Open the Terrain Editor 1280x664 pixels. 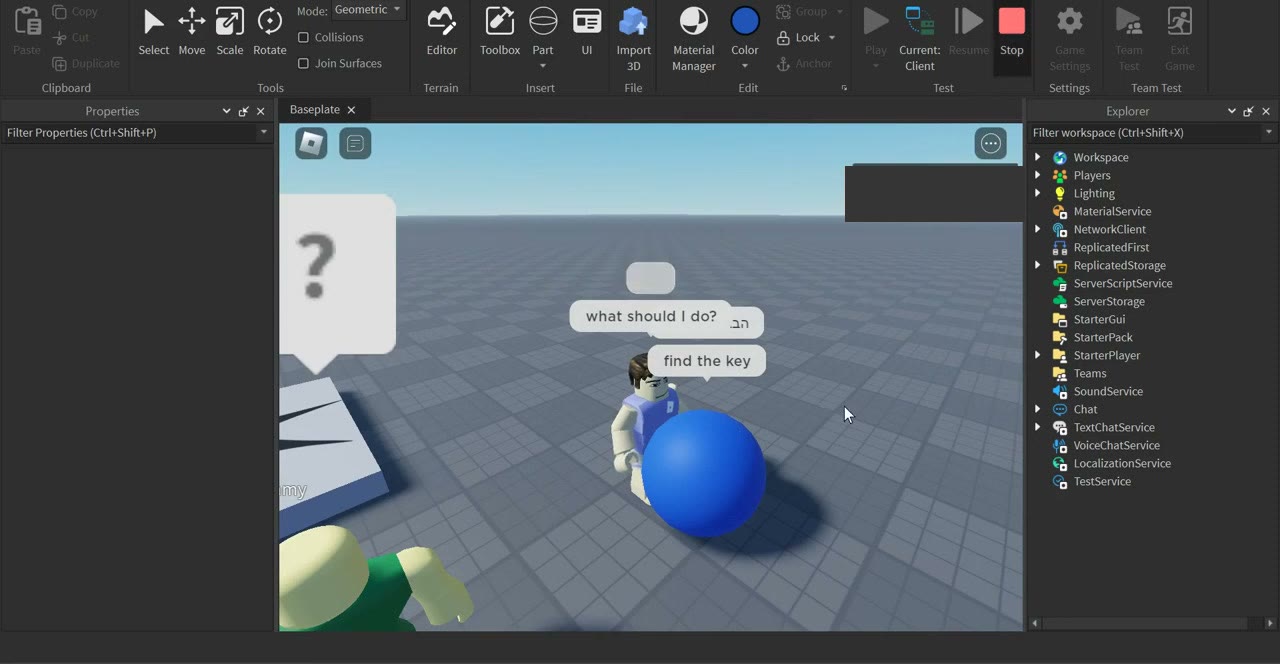point(441,32)
